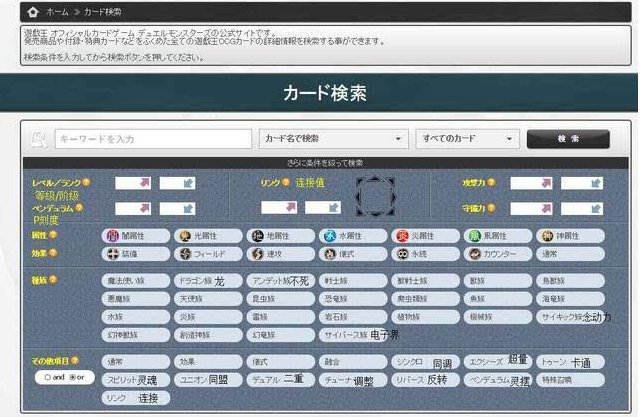
Task: Filter by スピリット spirit cards
Action: [136, 380]
